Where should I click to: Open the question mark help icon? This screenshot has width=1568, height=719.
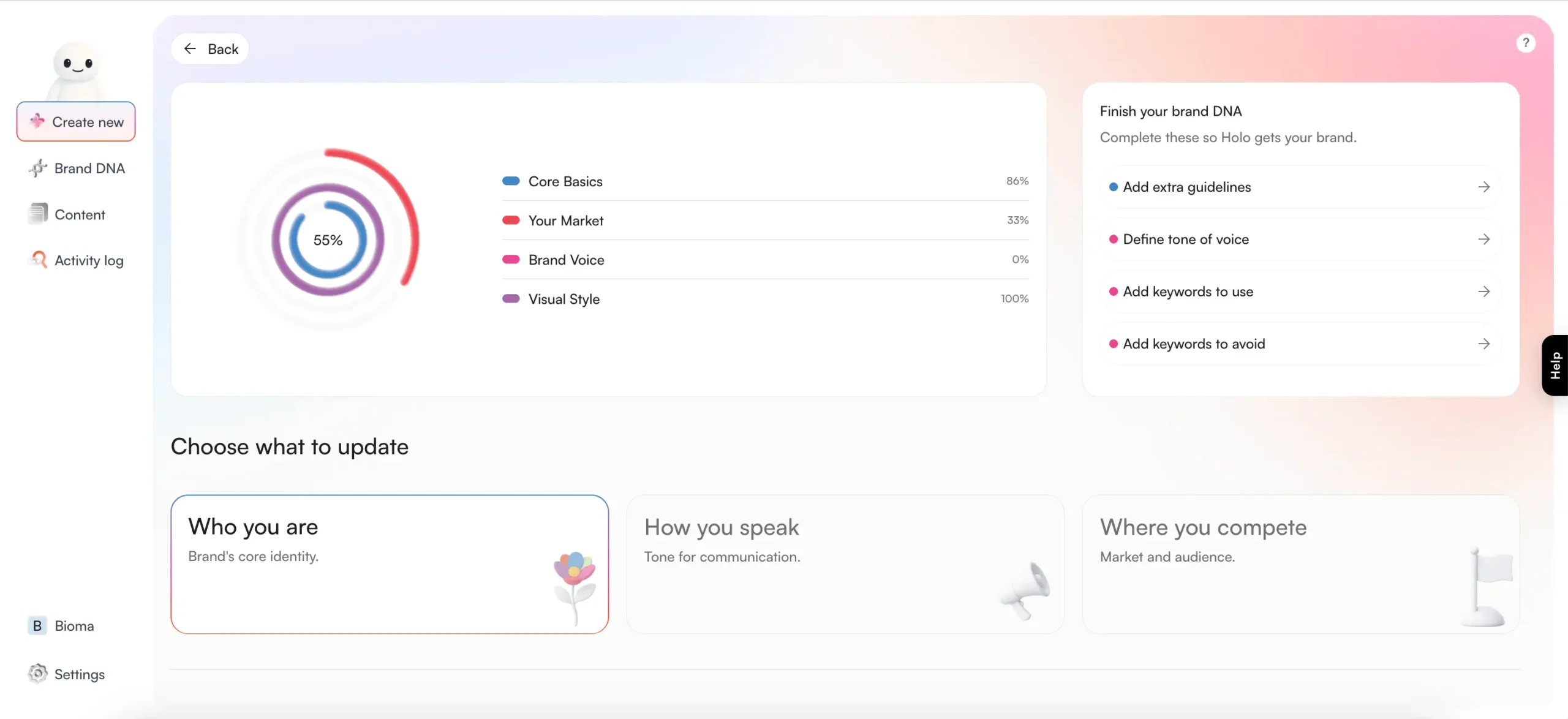coord(1526,42)
